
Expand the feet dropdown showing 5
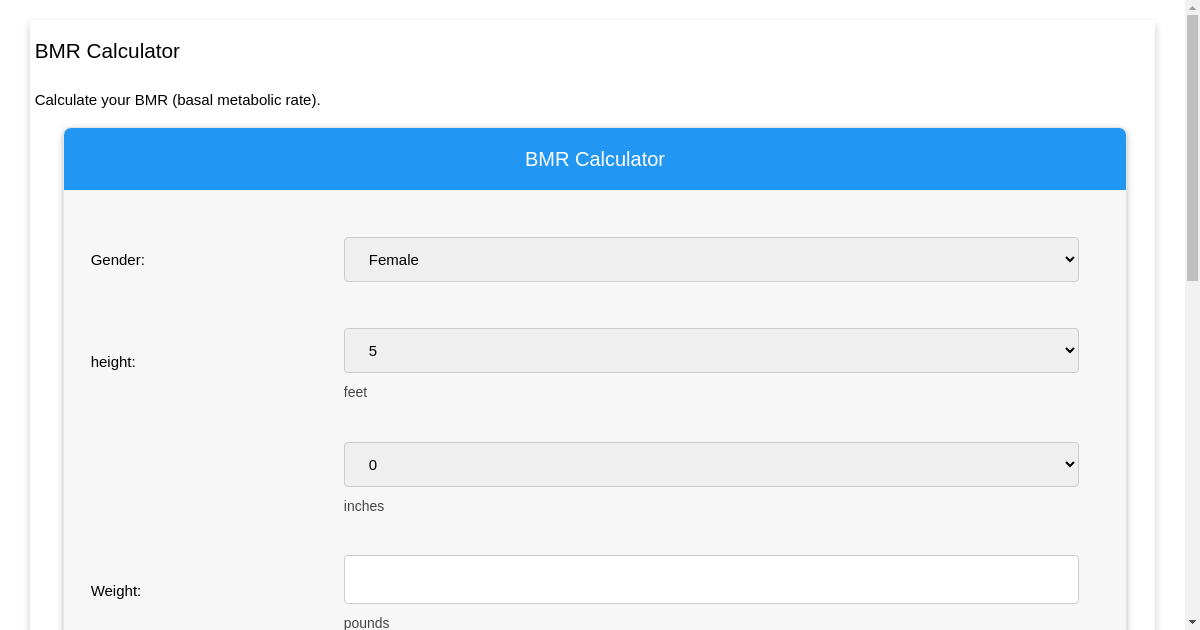[711, 350]
